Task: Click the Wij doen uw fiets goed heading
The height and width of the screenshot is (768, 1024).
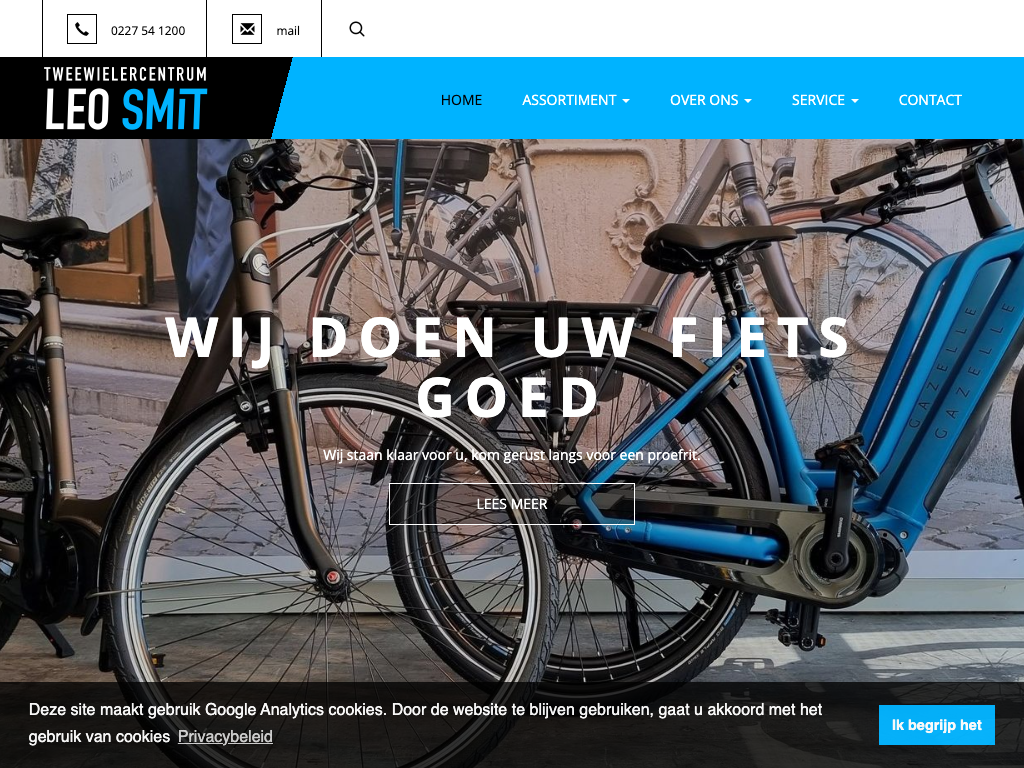Action: (509, 367)
